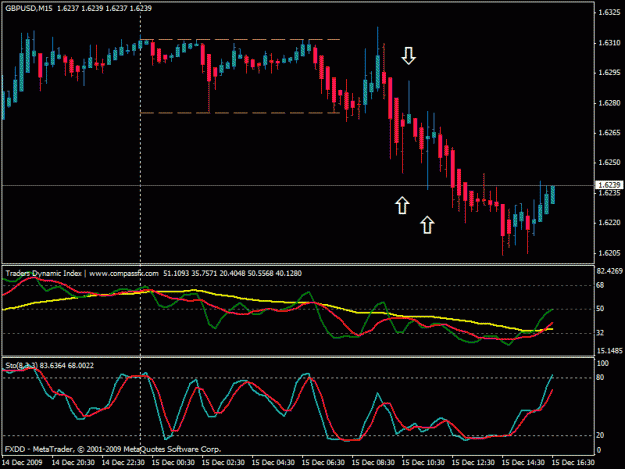Click the 15.1485 TDI scale value
625x469 pixels.
pyautogui.click(x=609, y=351)
